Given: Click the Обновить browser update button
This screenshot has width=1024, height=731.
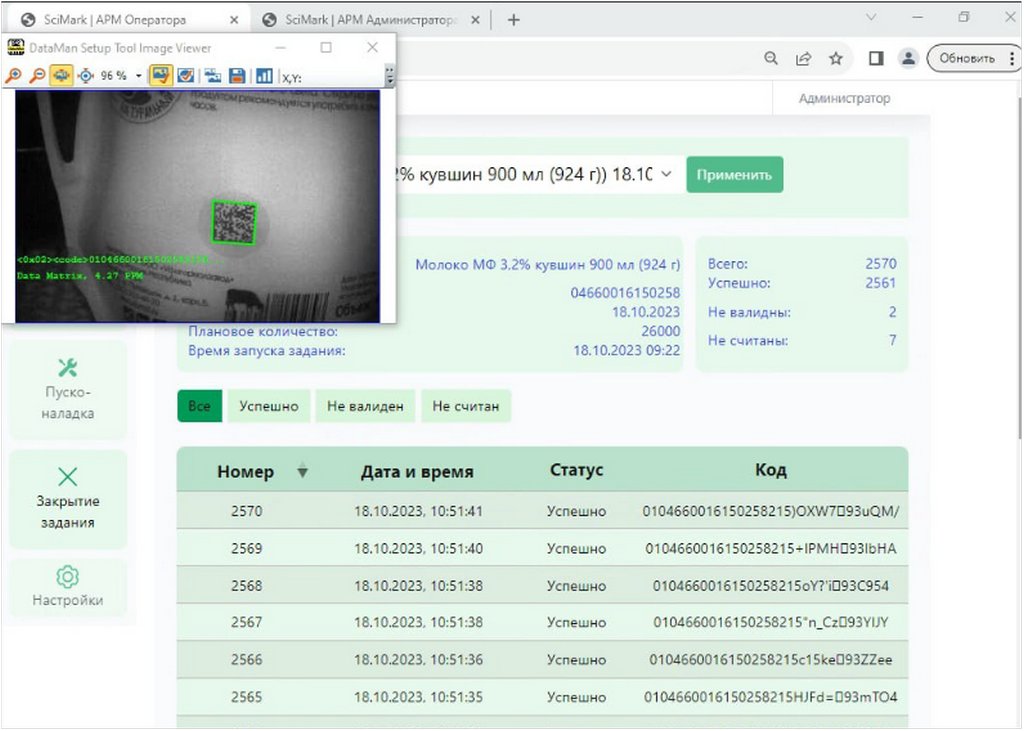Looking at the screenshot, I should click(967, 59).
